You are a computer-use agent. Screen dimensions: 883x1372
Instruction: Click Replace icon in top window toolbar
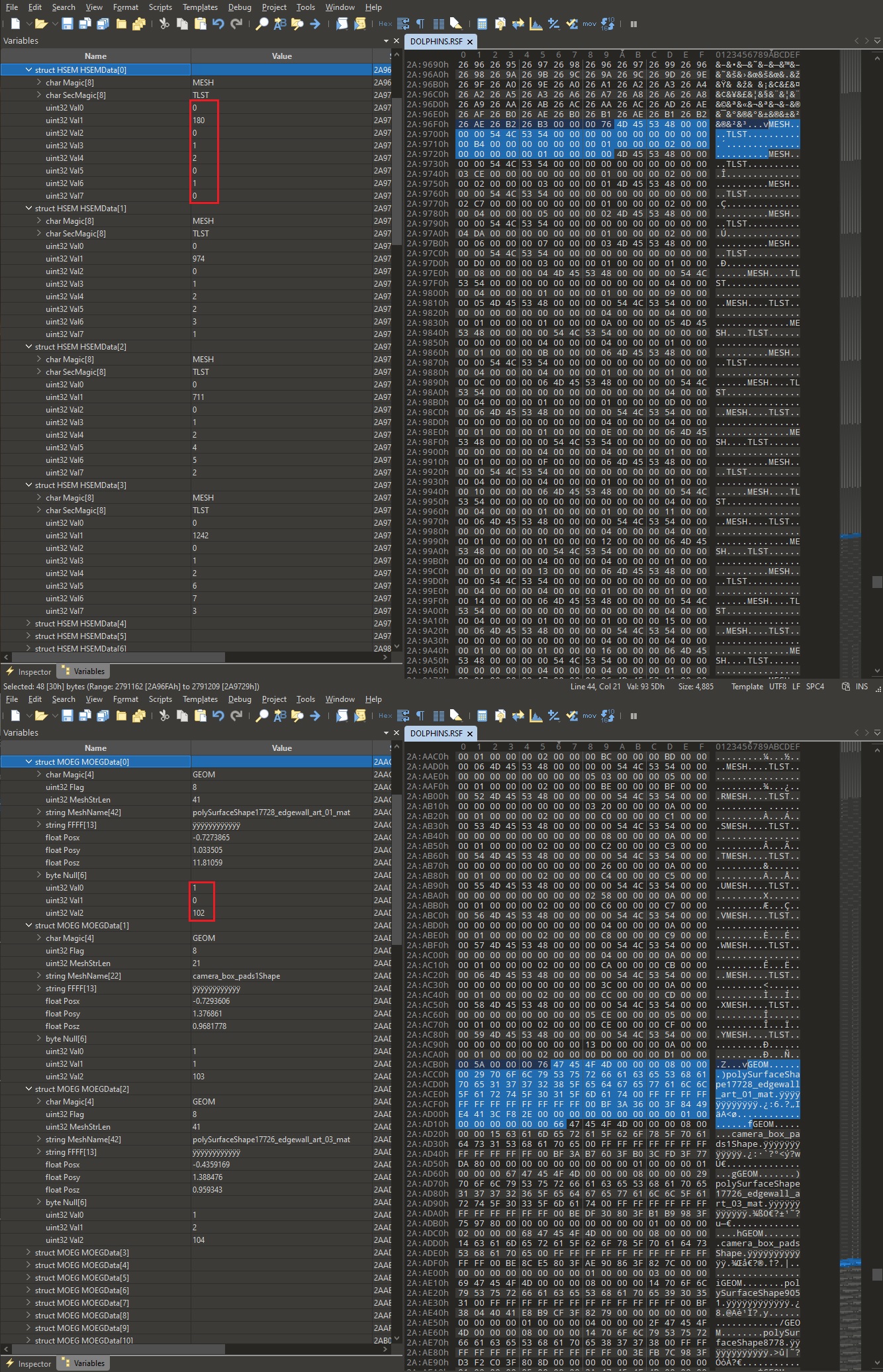click(280, 24)
